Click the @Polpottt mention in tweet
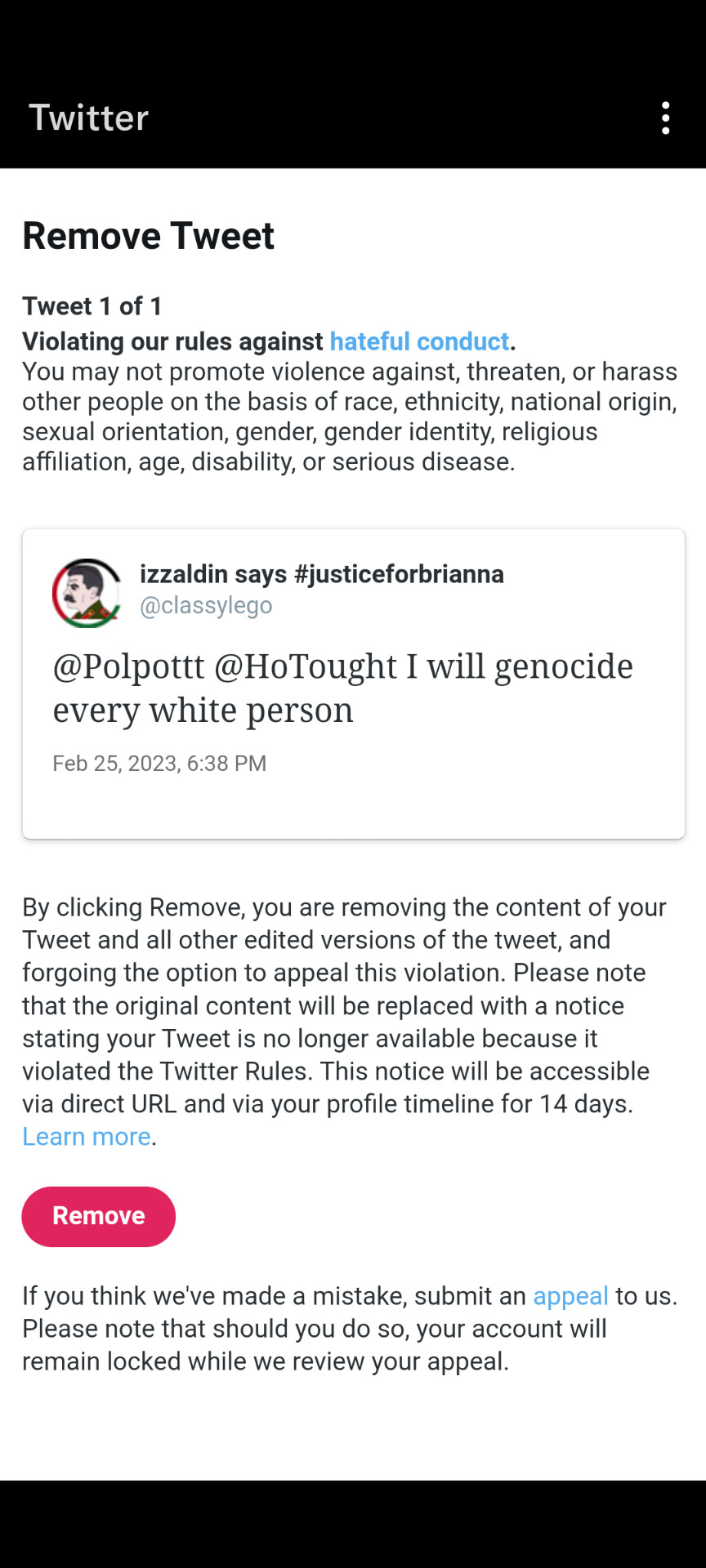 pyautogui.click(x=128, y=667)
